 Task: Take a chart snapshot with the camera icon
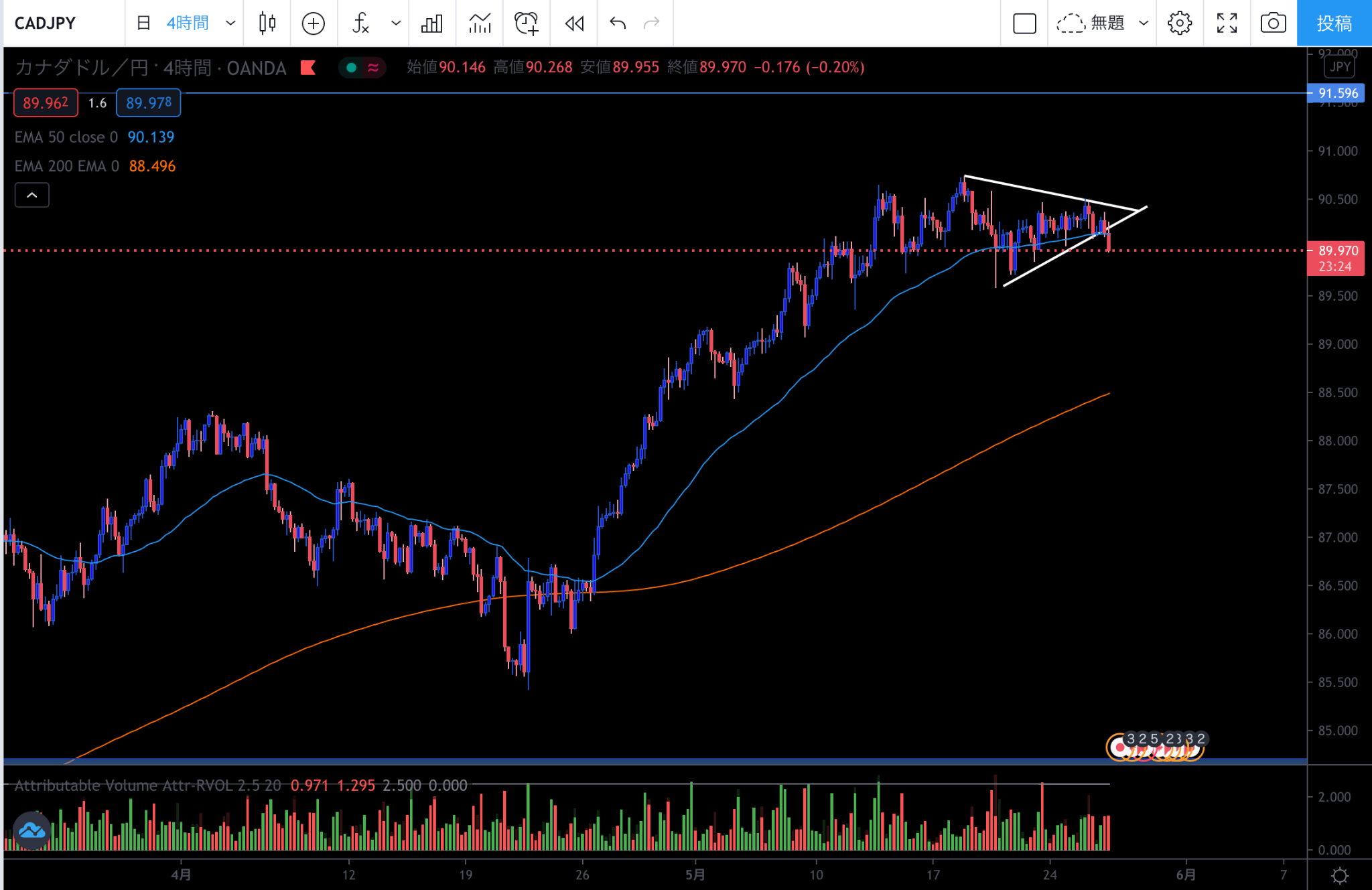1273,23
